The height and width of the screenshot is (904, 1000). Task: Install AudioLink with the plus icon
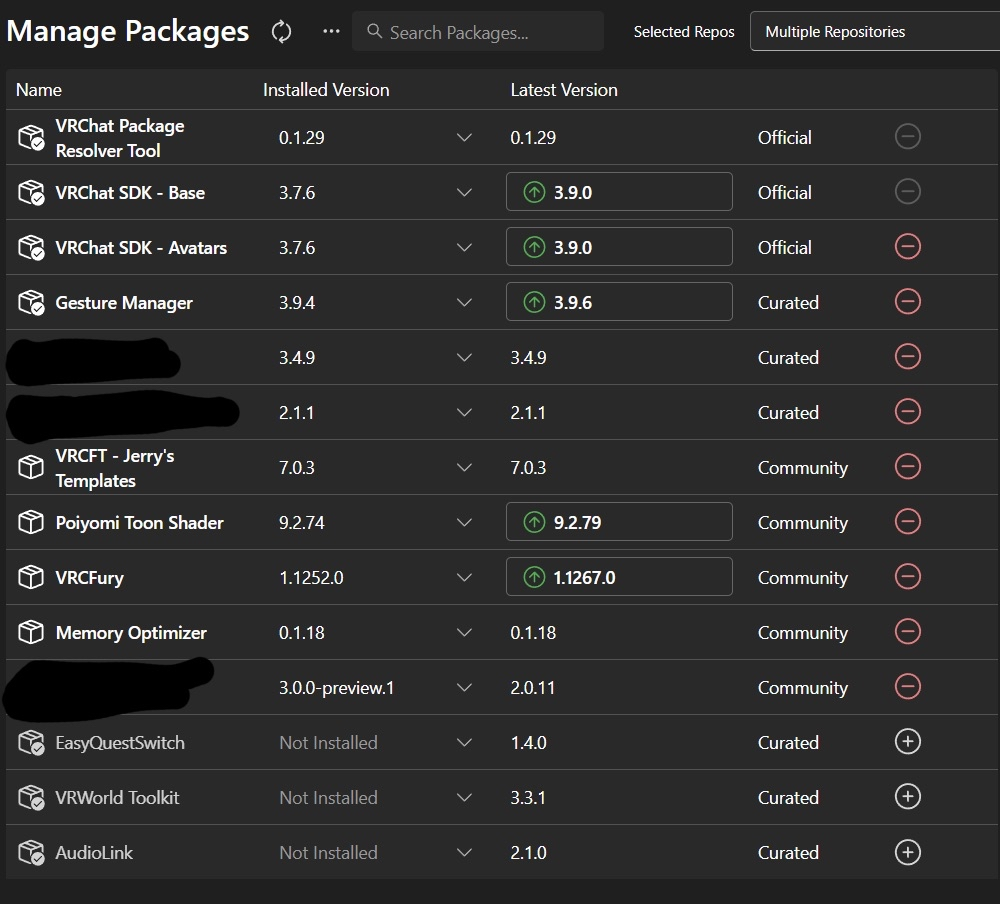[907, 852]
